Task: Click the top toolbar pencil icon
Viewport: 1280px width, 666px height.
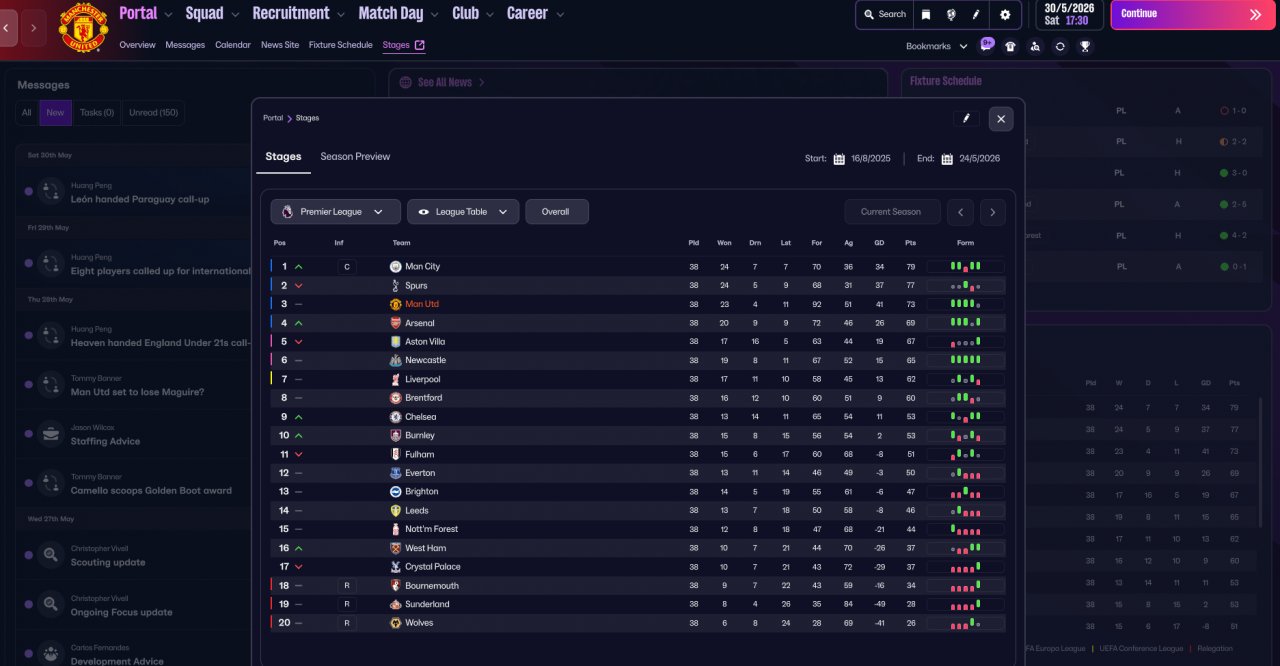Action: (977, 15)
